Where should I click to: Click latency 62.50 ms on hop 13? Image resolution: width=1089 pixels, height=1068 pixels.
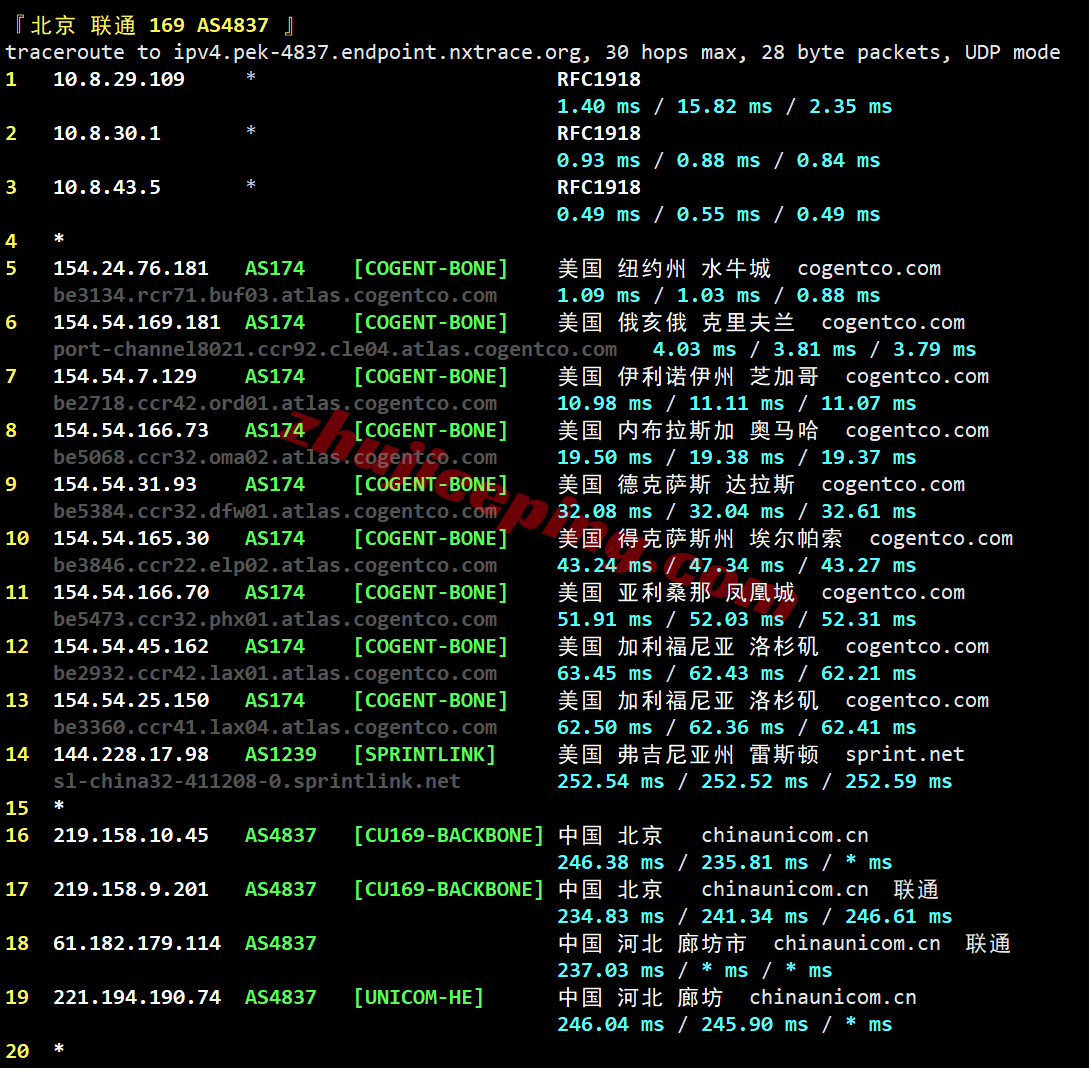(x=604, y=728)
